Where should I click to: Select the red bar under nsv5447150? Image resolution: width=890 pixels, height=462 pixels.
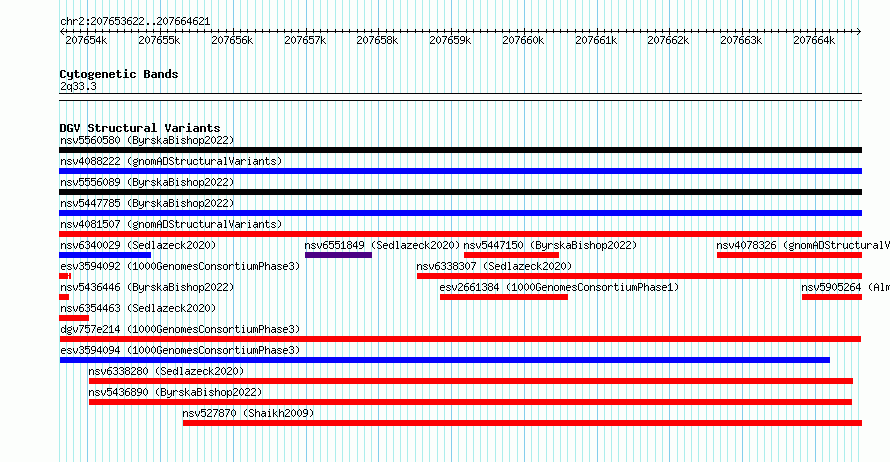tap(511, 255)
